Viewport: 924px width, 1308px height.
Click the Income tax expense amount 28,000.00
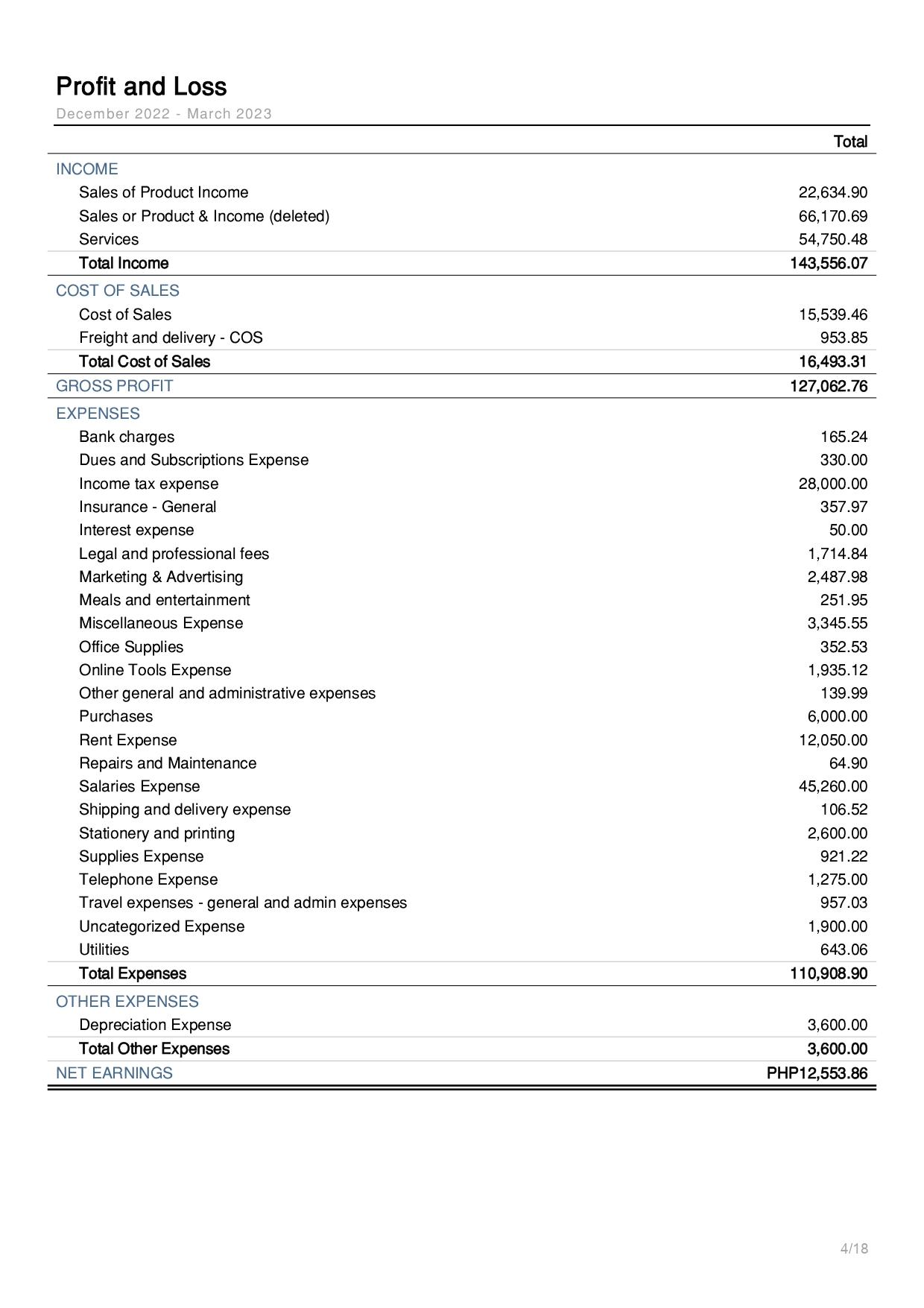833,484
